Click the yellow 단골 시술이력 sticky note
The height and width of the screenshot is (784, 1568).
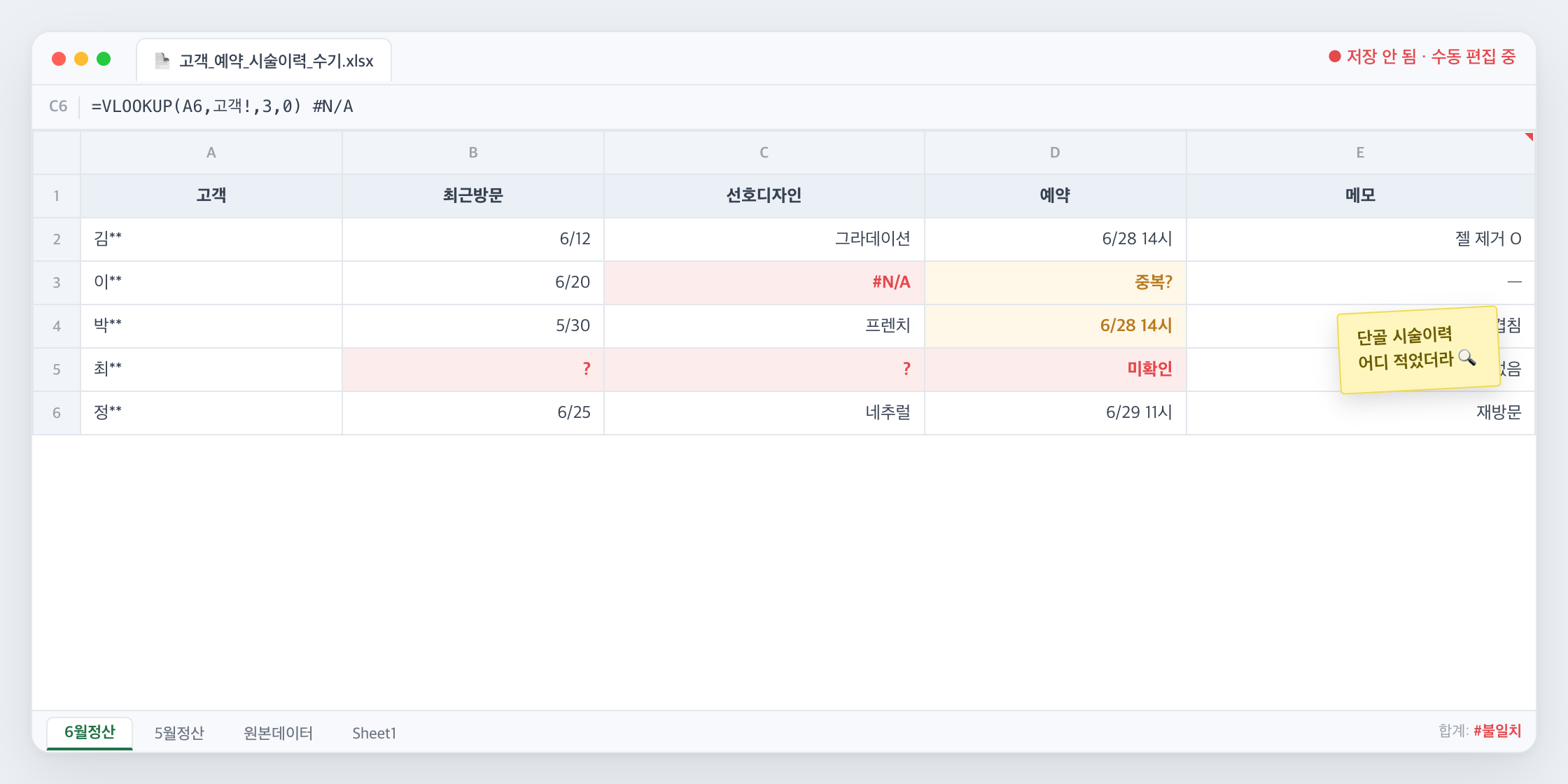tap(1418, 350)
